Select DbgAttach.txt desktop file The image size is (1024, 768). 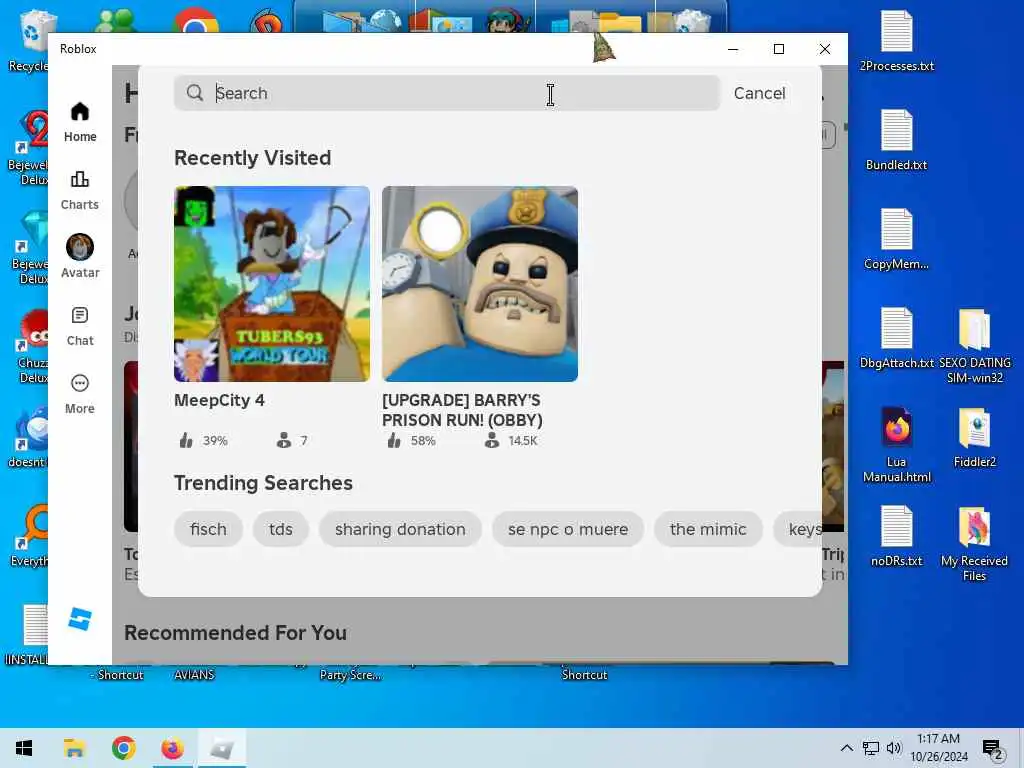point(897,338)
